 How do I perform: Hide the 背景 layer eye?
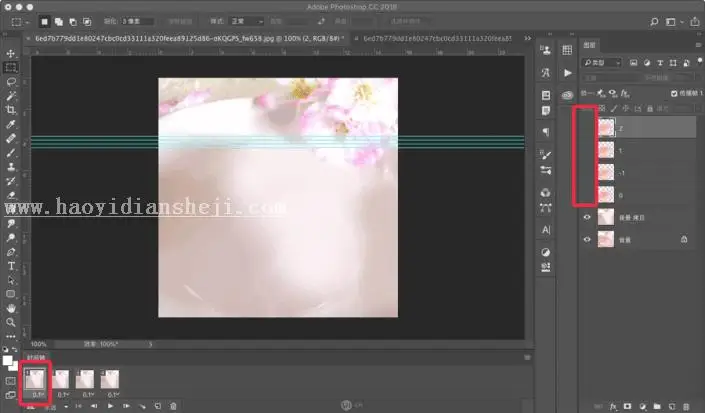[587, 240]
